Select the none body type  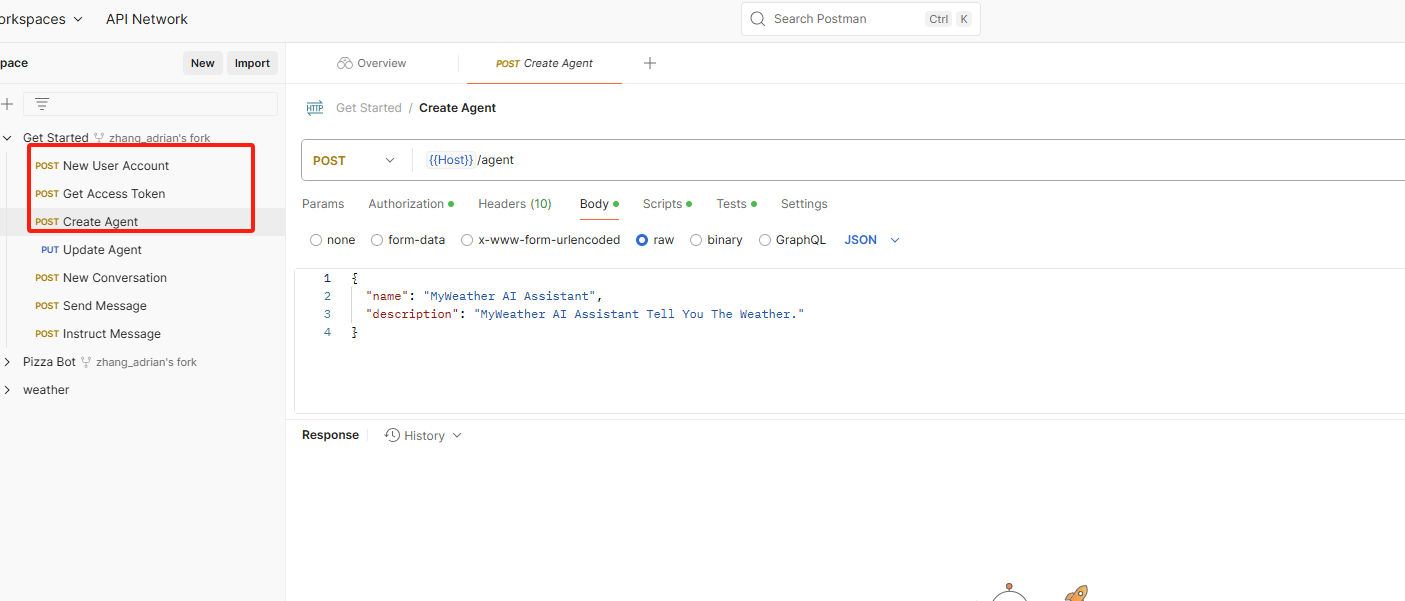point(316,240)
